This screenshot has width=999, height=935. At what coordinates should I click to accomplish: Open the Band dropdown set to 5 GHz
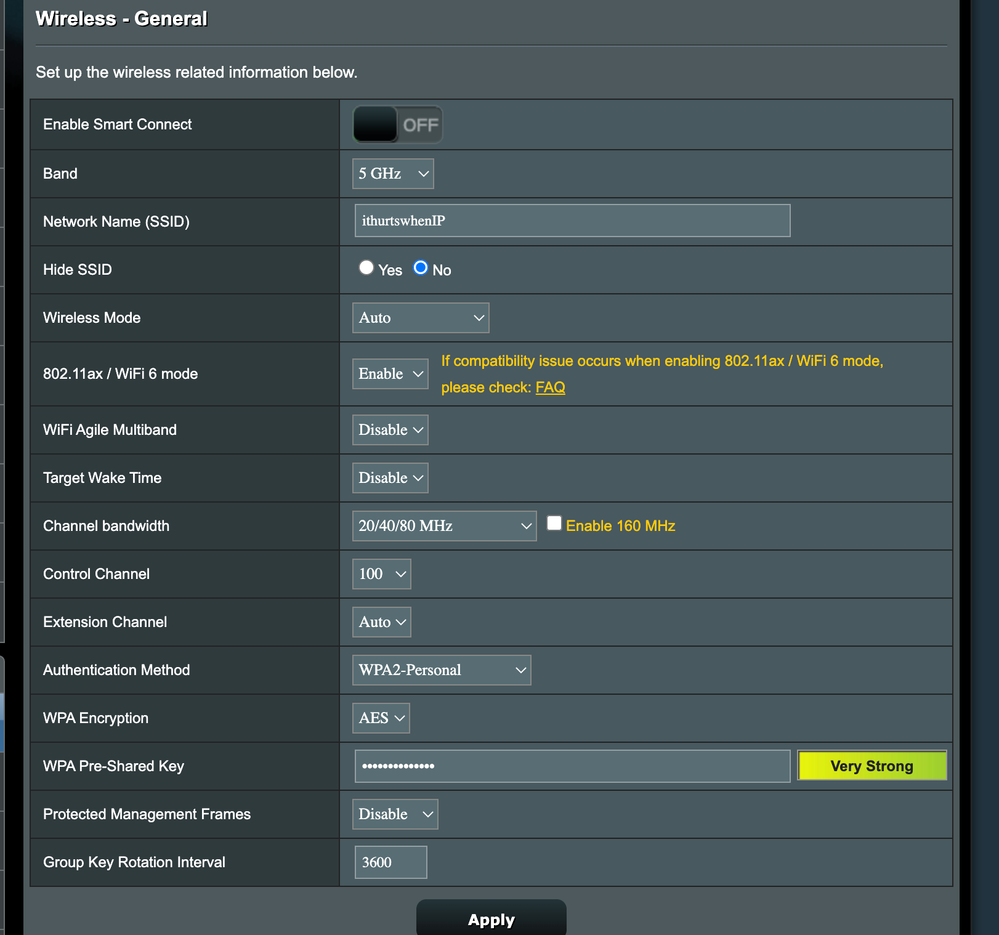[x=393, y=174]
